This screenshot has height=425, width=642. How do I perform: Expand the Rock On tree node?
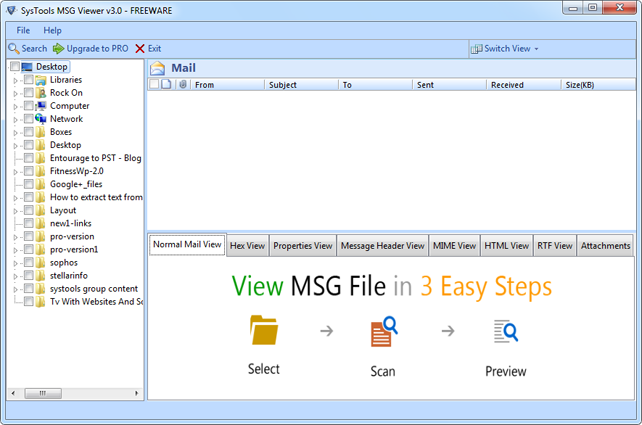pyautogui.click(x=16, y=94)
